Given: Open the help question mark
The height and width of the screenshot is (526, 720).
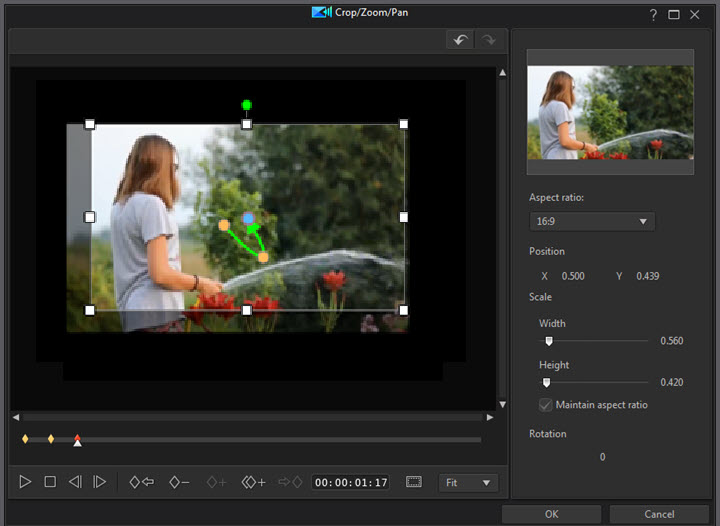Looking at the screenshot, I should point(653,14).
